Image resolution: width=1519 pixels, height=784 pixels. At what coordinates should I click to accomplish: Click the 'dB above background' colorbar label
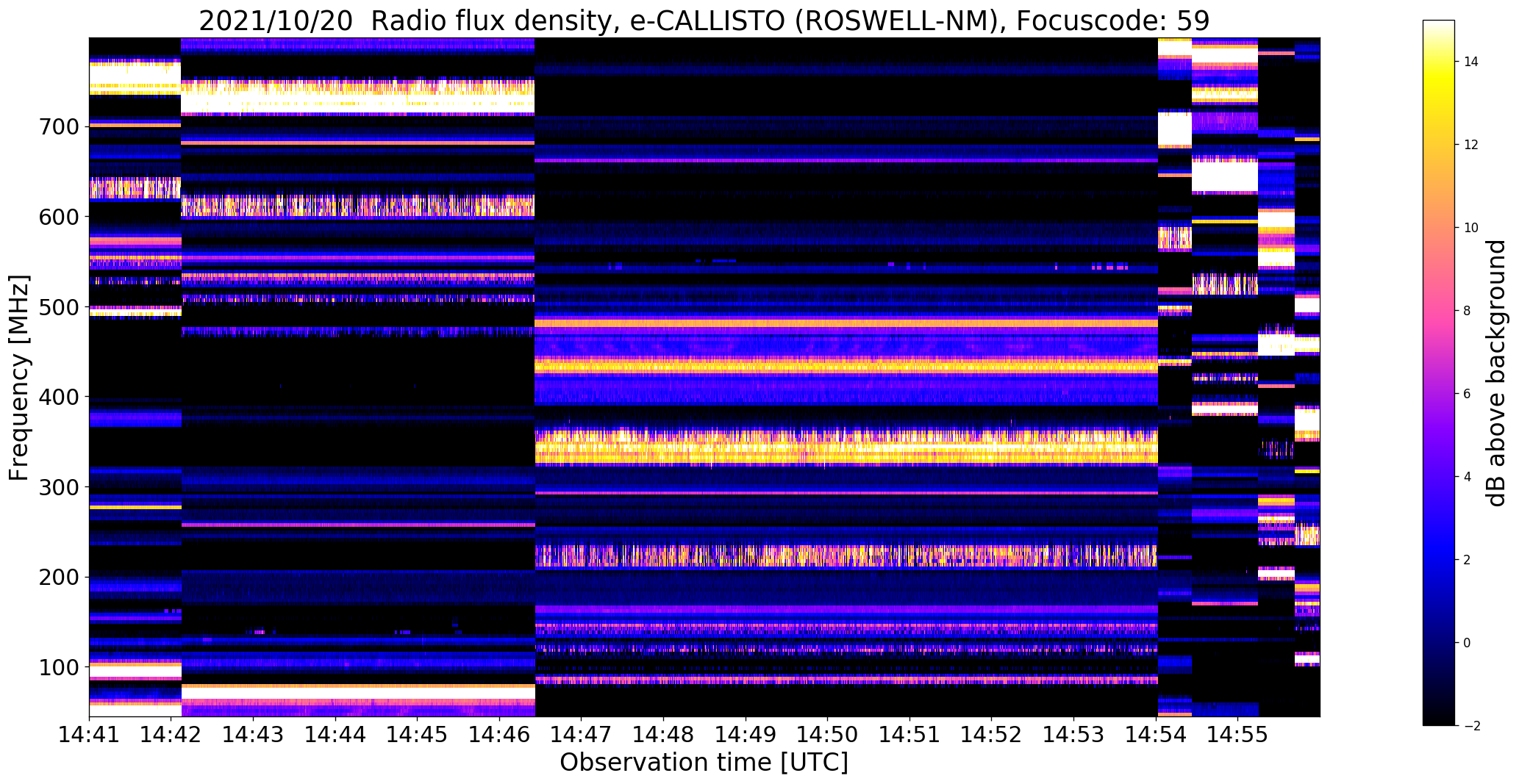(x=1495, y=373)
